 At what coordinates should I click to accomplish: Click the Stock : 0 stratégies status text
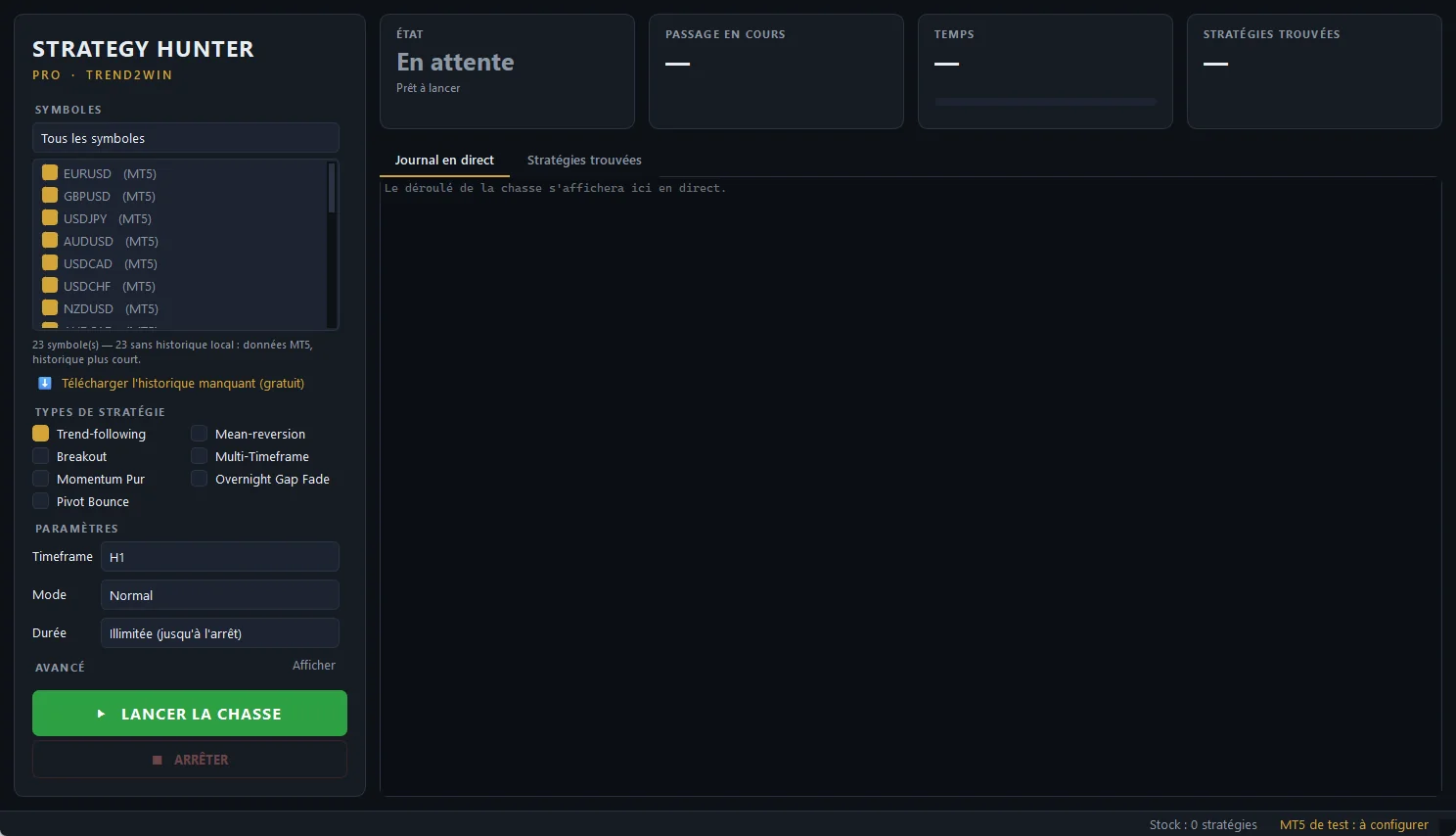1204,824
